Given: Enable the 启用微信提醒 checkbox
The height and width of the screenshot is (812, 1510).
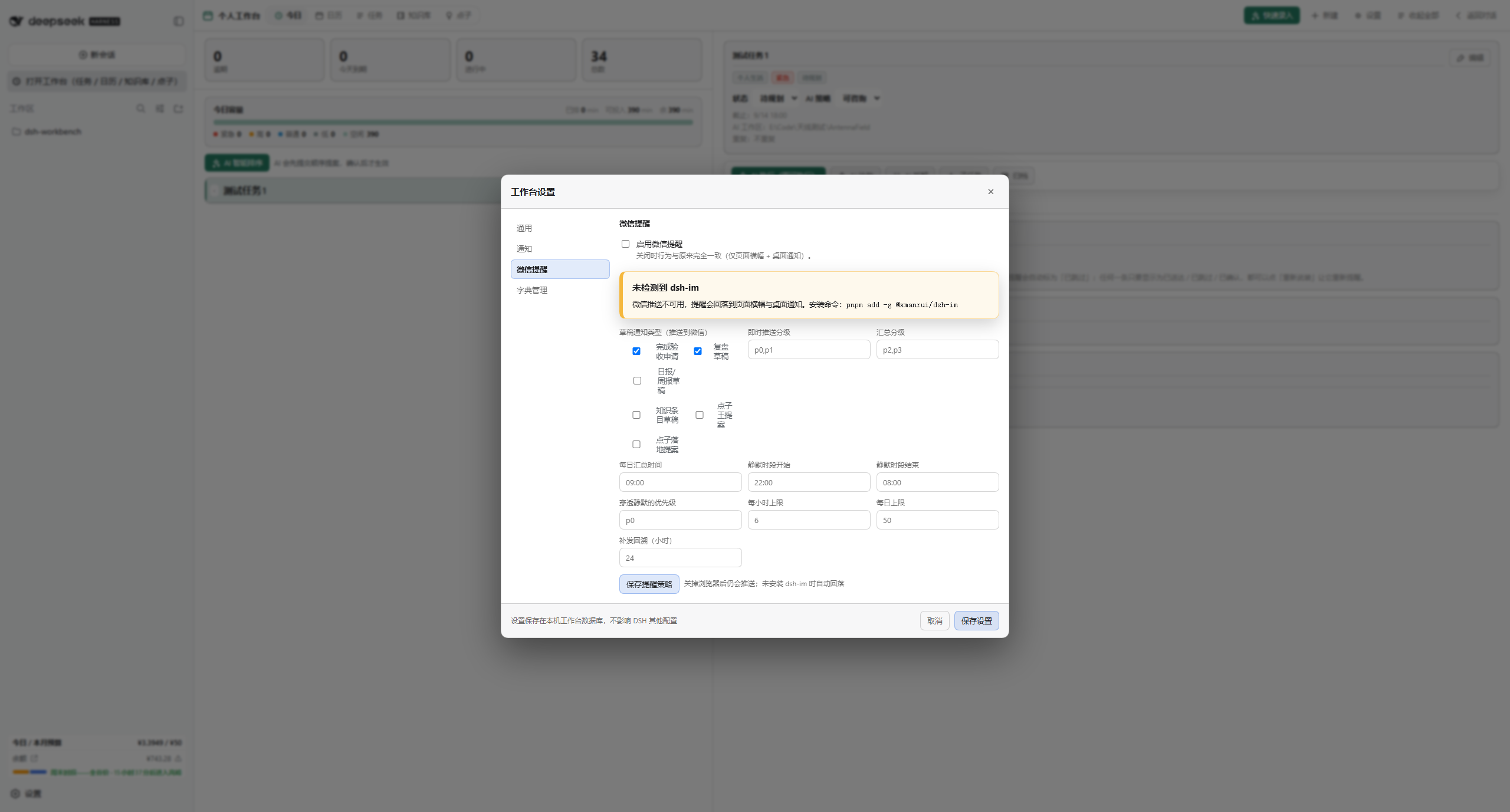Looking at the screenshot, I should tap(625, 244).
